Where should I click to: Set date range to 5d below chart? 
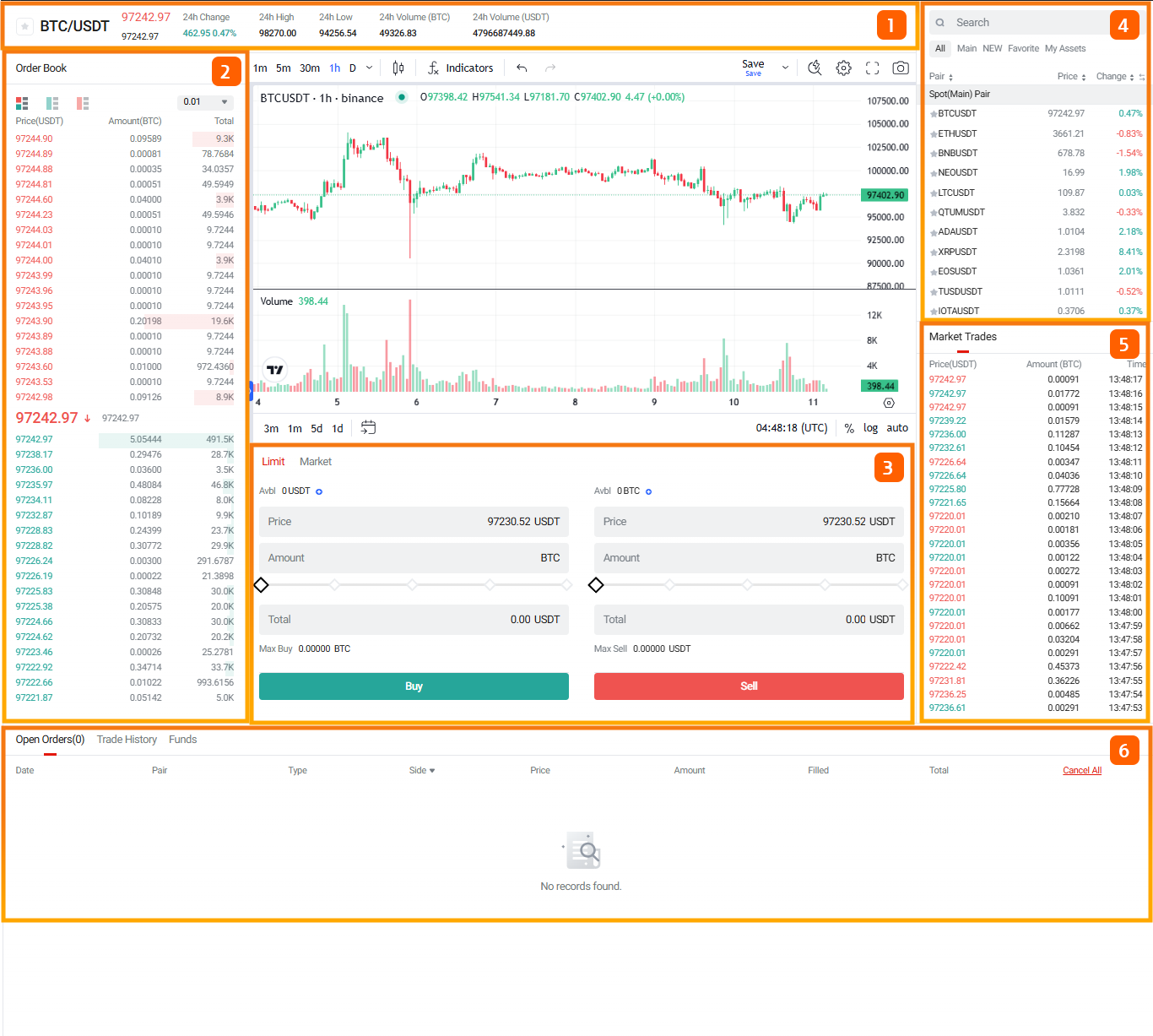coord(317,429)
